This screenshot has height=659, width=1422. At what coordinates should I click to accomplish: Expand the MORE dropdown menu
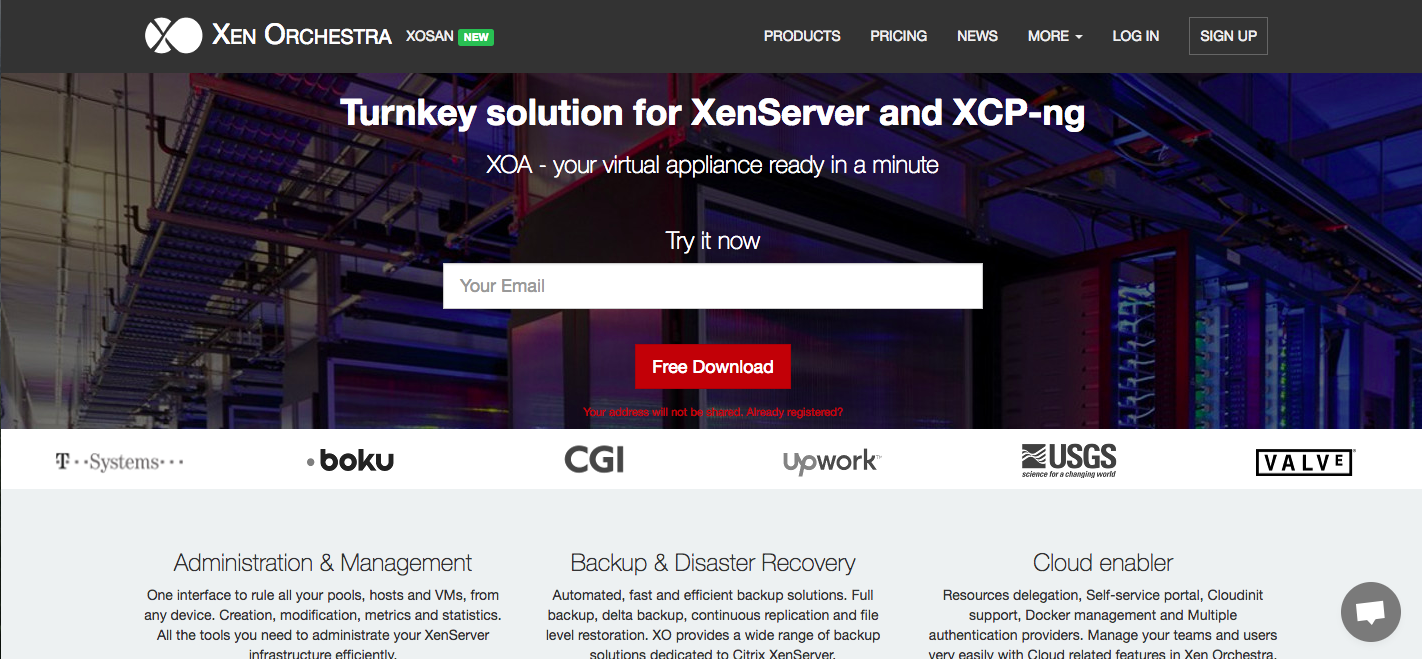coord(1055,36)
